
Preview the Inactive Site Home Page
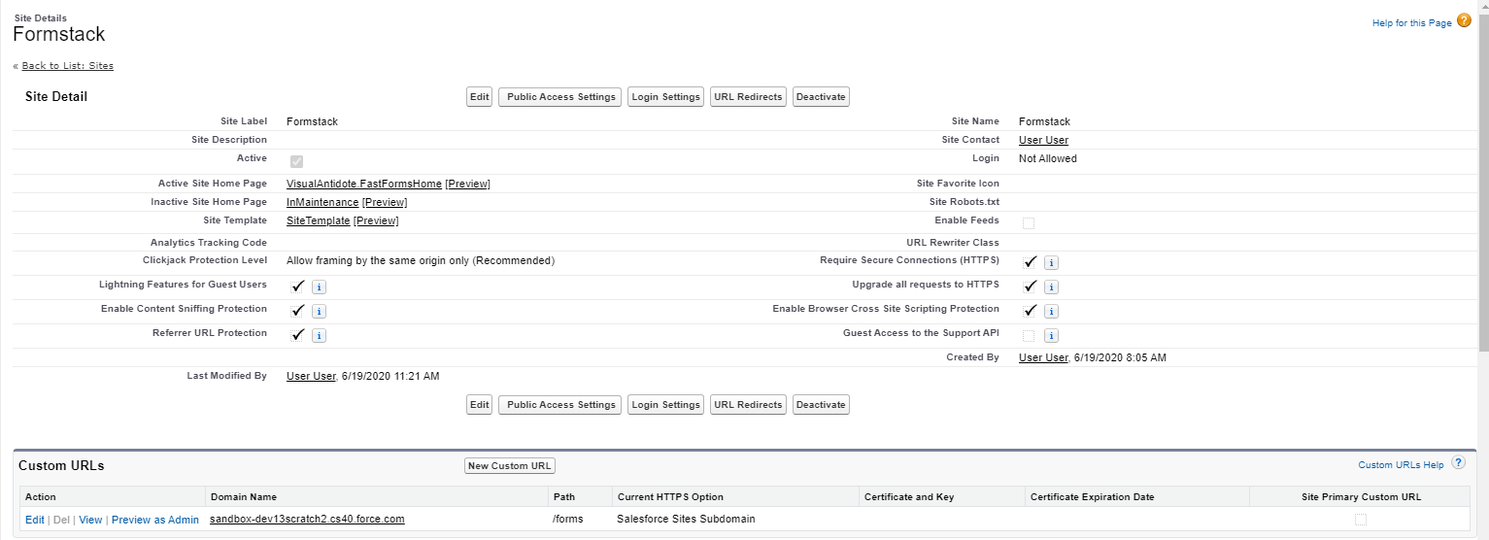coord(385,202)
